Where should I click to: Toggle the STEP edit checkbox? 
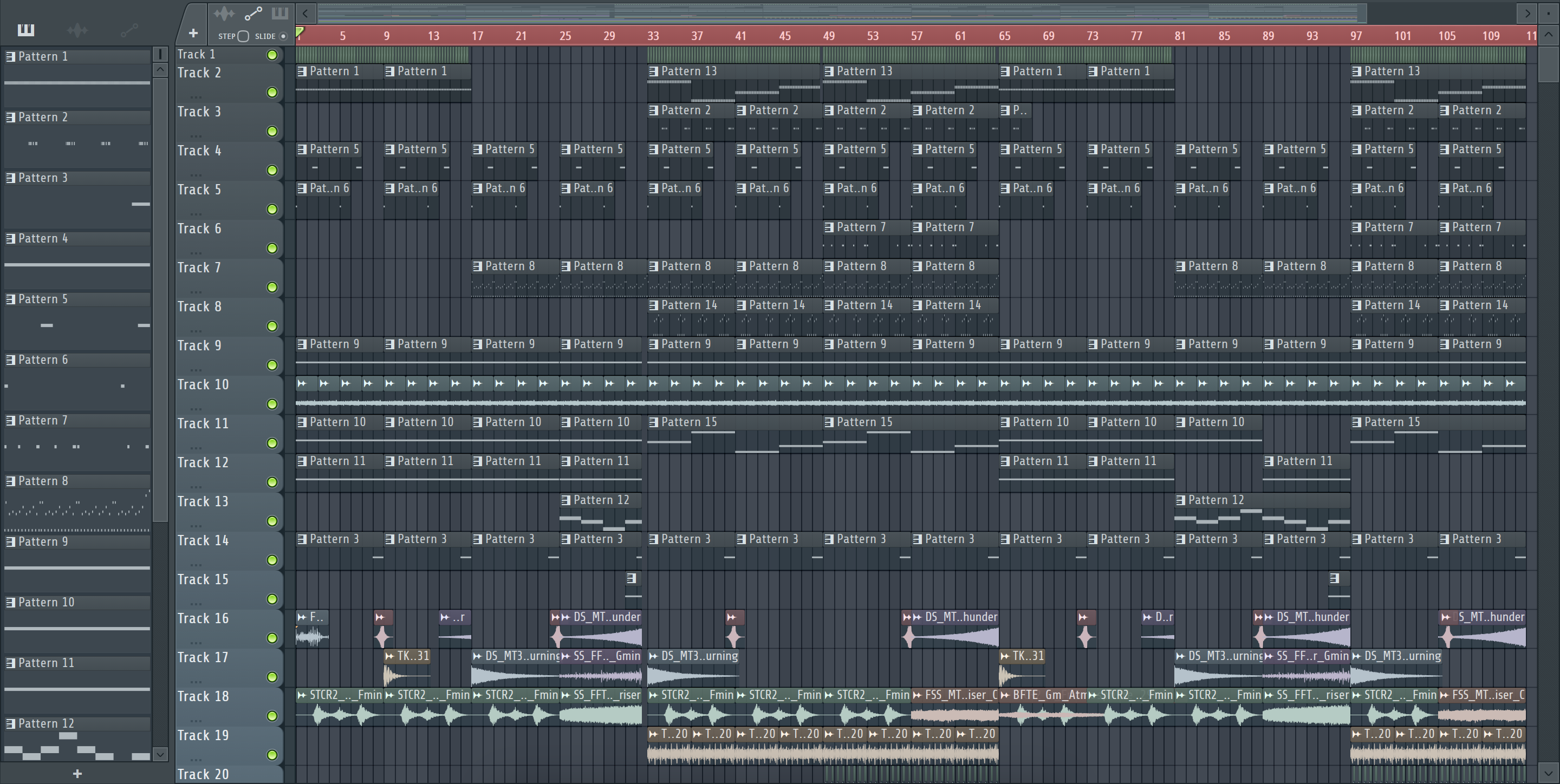coord(243,36)
